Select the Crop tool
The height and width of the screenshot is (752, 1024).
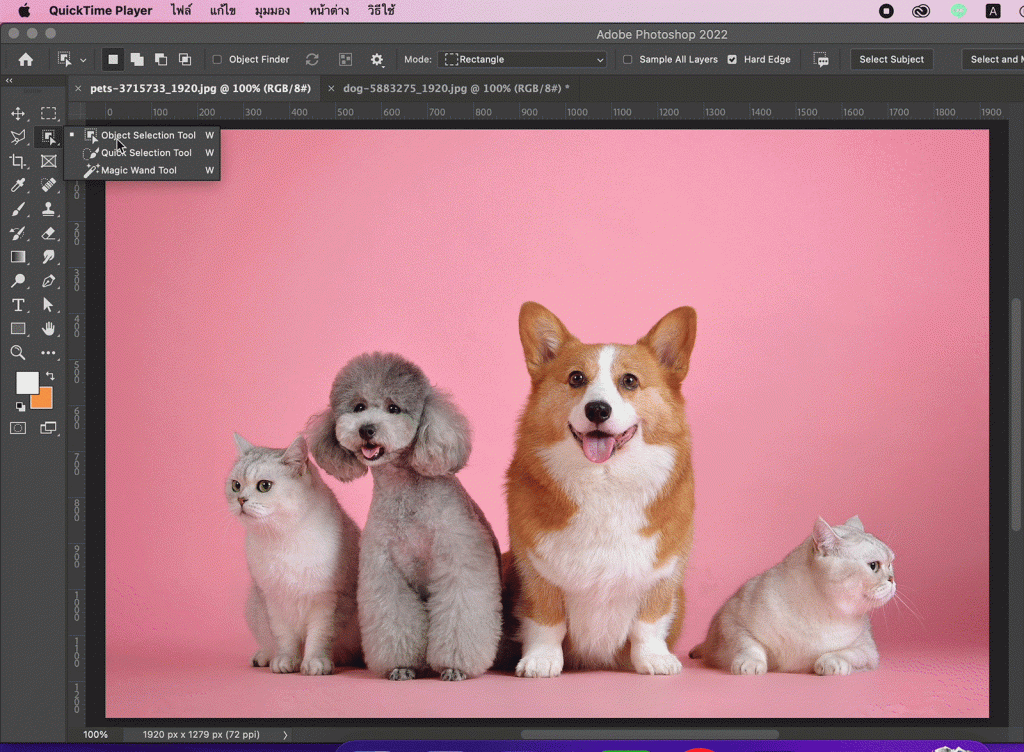[18, 162]
